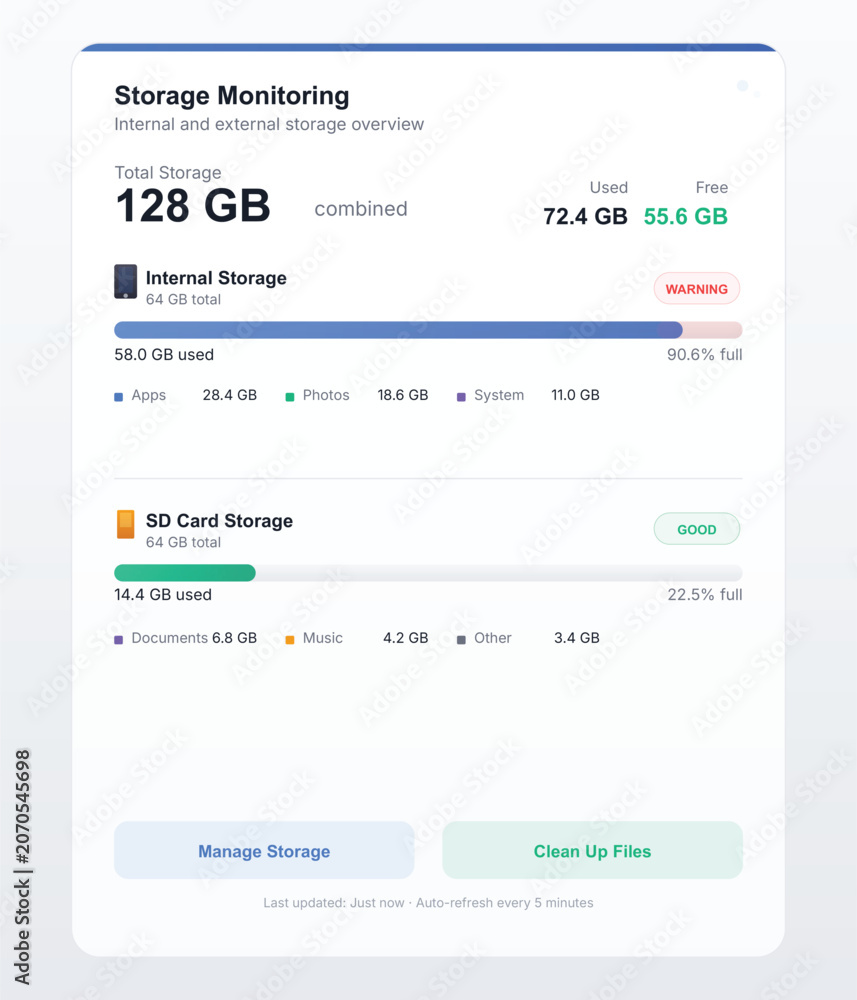Select the purple System legend square
The height and width of the screenshot is (1000, 857).
click(461, 397)
